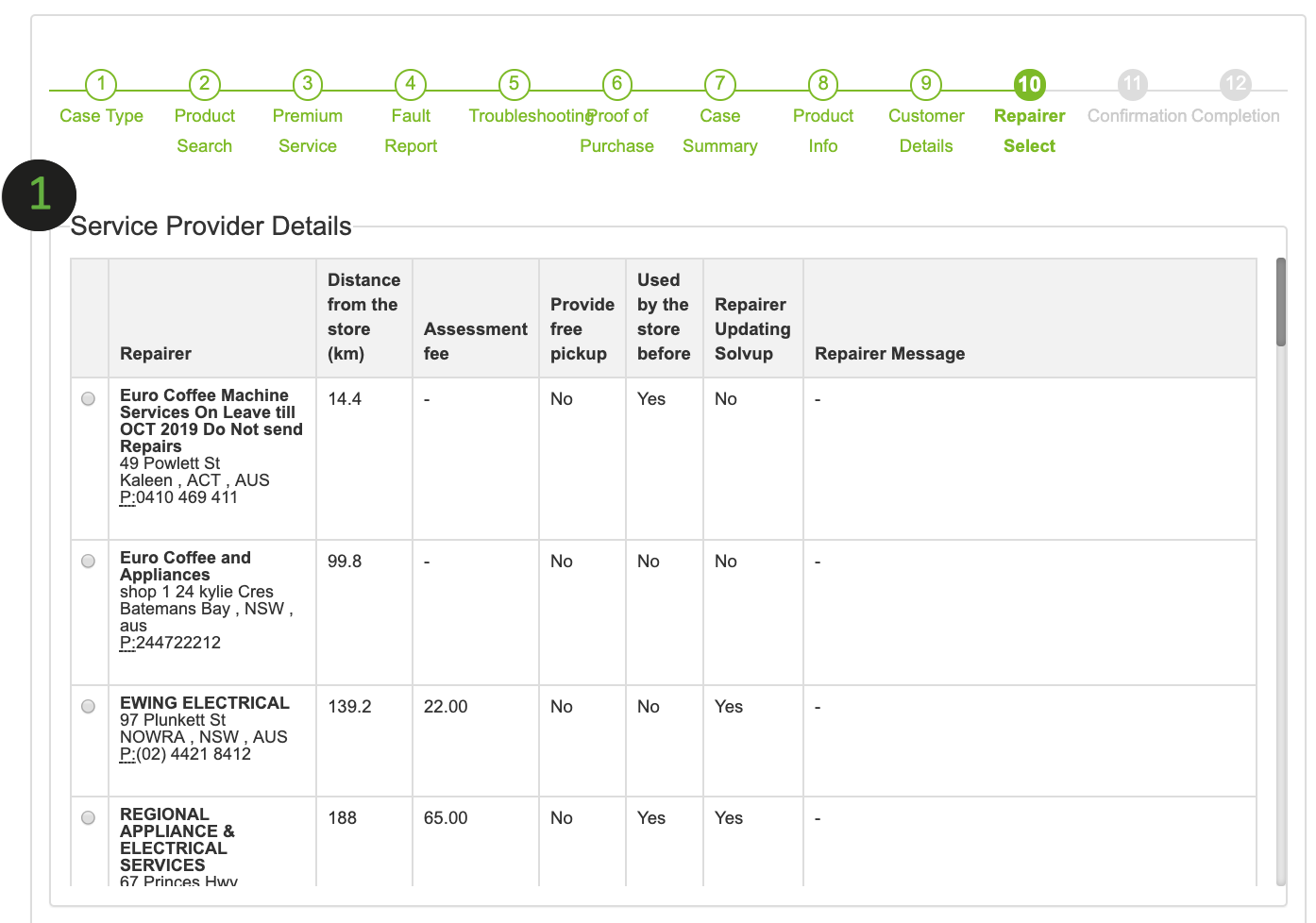Click the EWING ELECTRICAL repairer name
Image resolution: width=1316 pixels, height=923 pixels.
[205, 703]
